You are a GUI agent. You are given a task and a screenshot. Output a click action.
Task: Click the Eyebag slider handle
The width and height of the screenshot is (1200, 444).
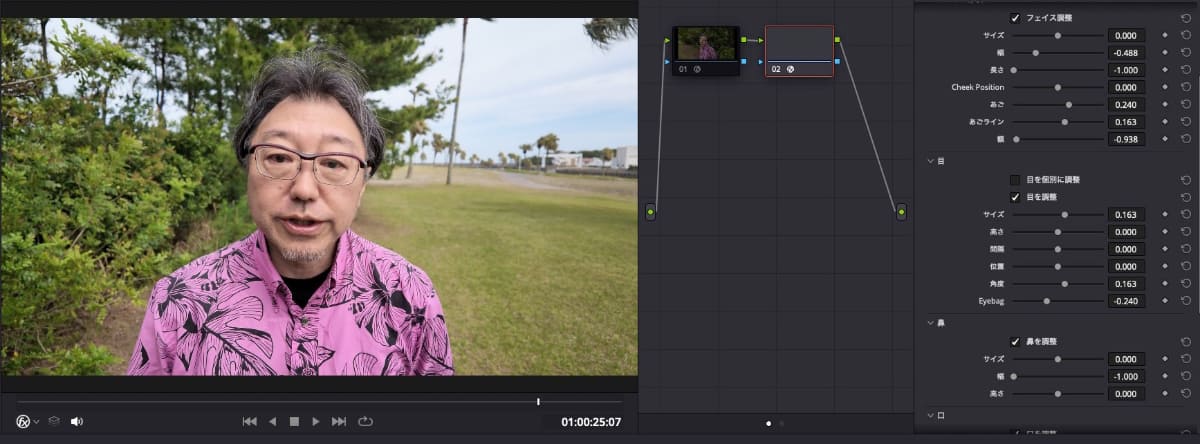(x=1047, y=301)
